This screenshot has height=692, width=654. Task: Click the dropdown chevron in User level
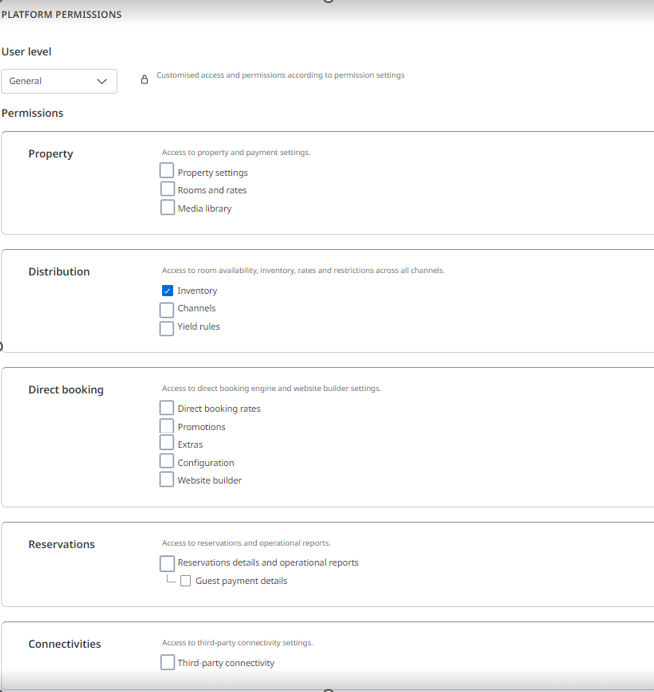102,81
